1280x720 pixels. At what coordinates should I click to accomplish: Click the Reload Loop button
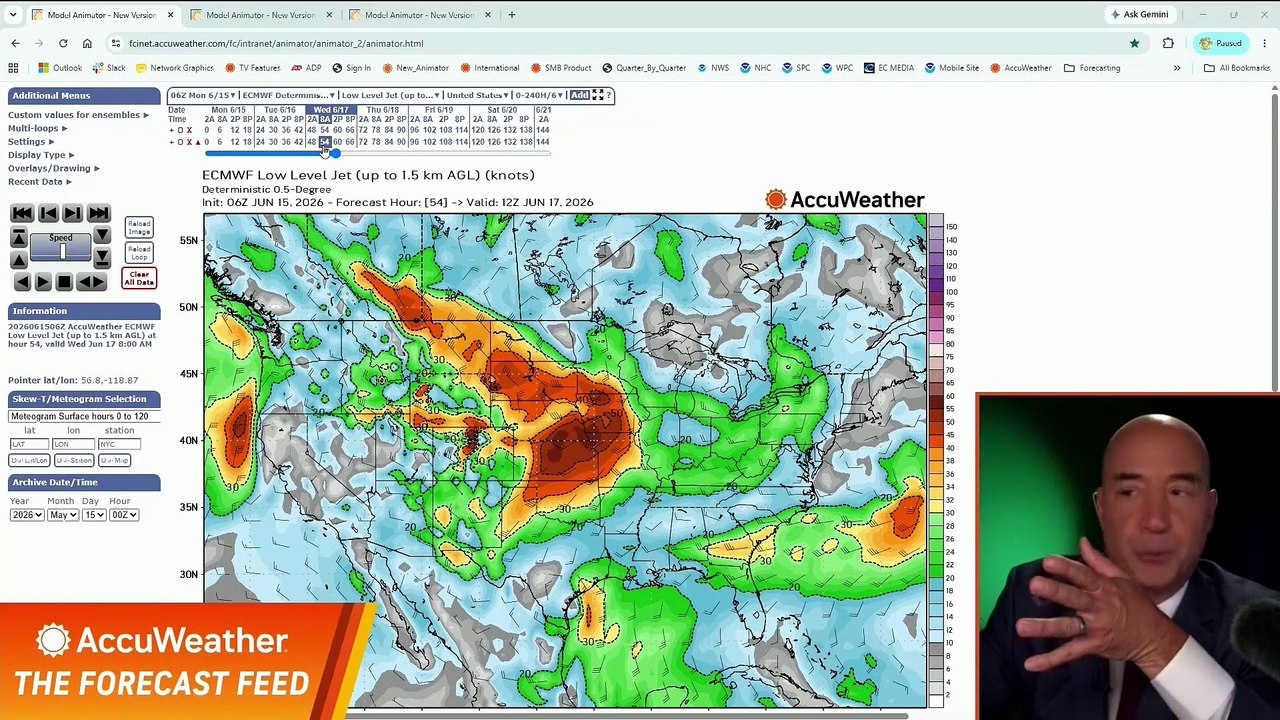click(x=139, y=252)
